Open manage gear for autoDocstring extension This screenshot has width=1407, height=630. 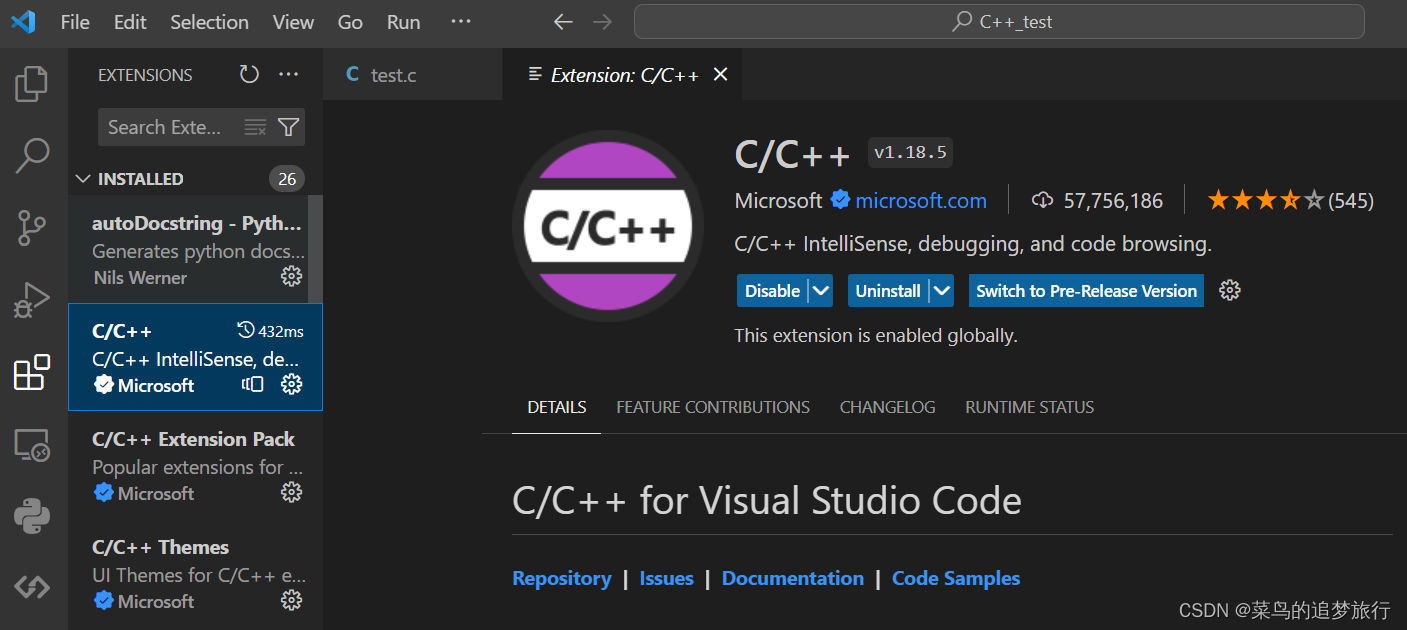[291, 276]
